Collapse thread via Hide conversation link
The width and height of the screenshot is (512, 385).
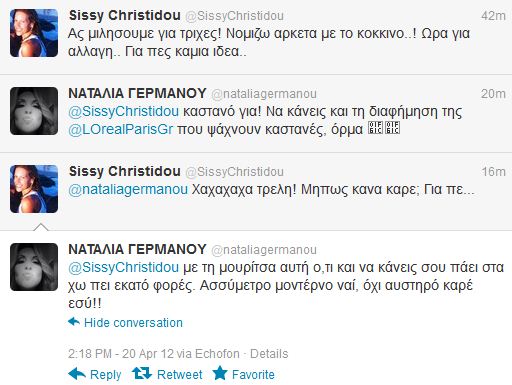[x=133, y=323]
